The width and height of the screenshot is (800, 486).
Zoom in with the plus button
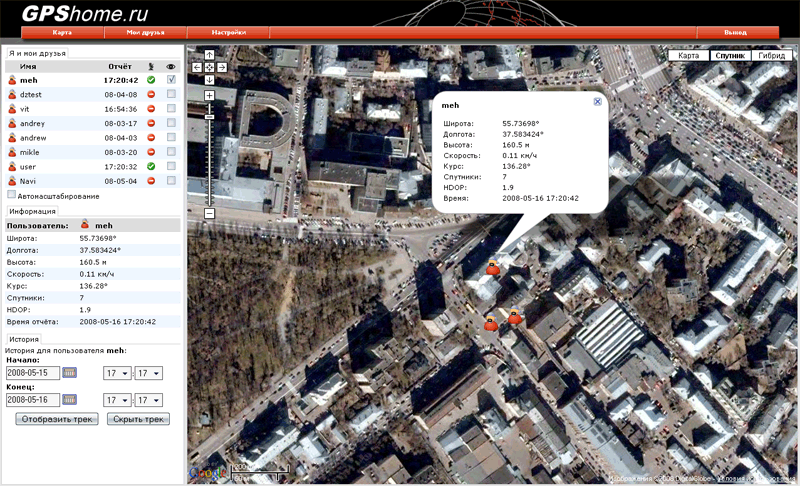pos(209,95)
